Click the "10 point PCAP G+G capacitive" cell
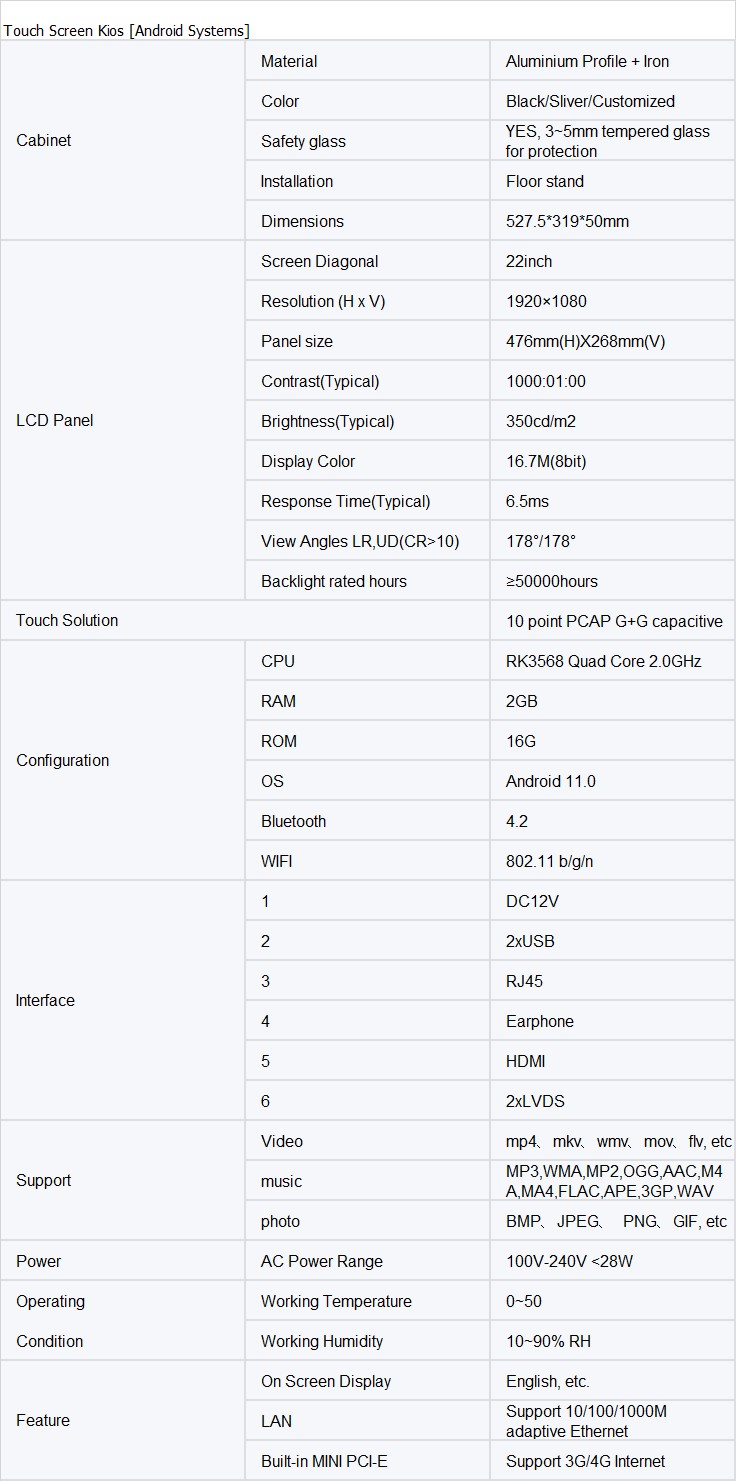This screenshot has width=736, height=1481. pos(614,621)
